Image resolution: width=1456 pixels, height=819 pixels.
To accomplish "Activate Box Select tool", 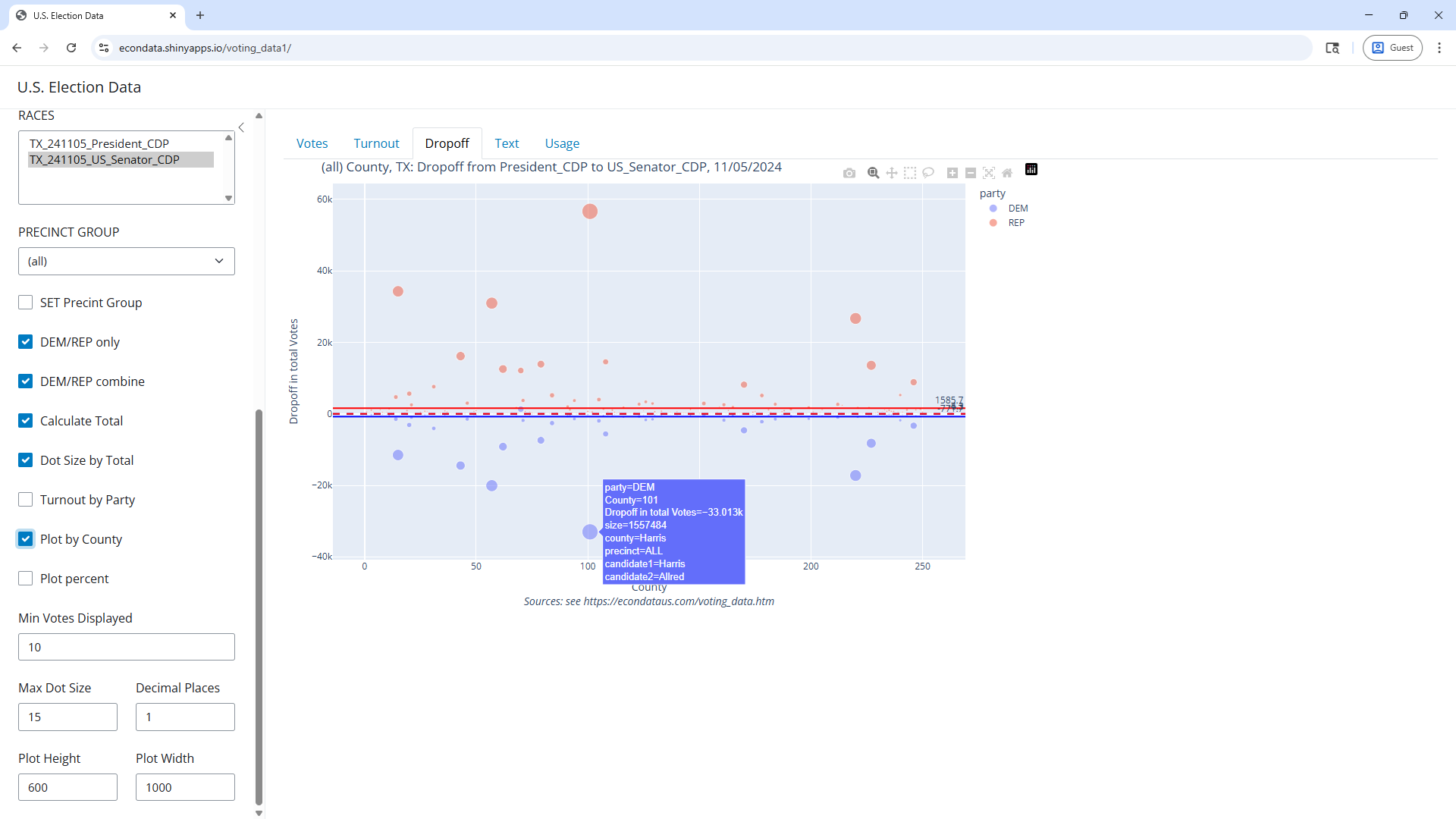I will pos(910,173).
